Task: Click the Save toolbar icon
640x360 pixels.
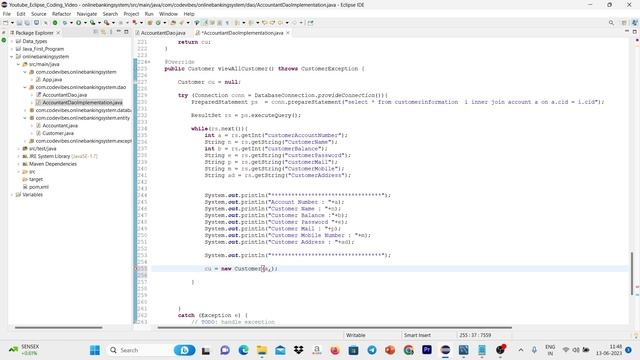Action: (19, 23)
